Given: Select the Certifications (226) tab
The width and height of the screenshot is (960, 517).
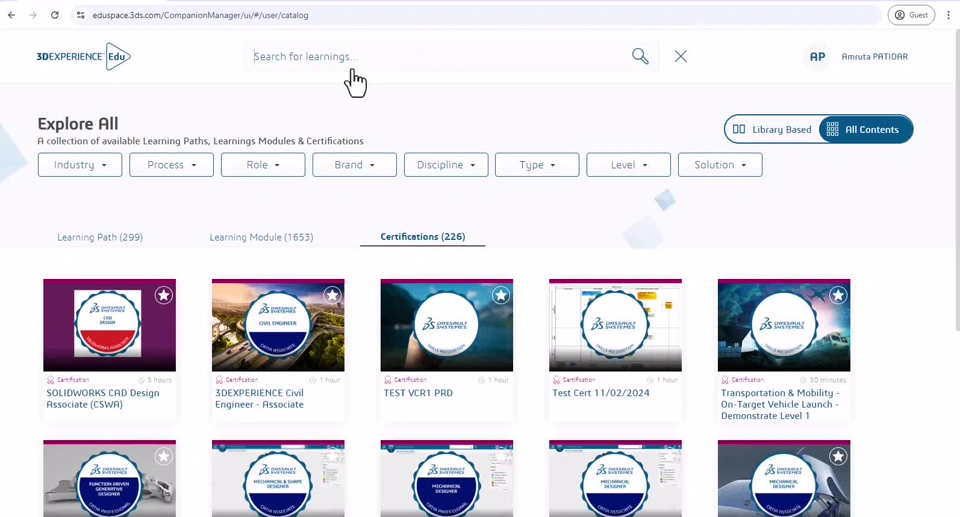Looking at the screenshot, I should click(422, 236).
